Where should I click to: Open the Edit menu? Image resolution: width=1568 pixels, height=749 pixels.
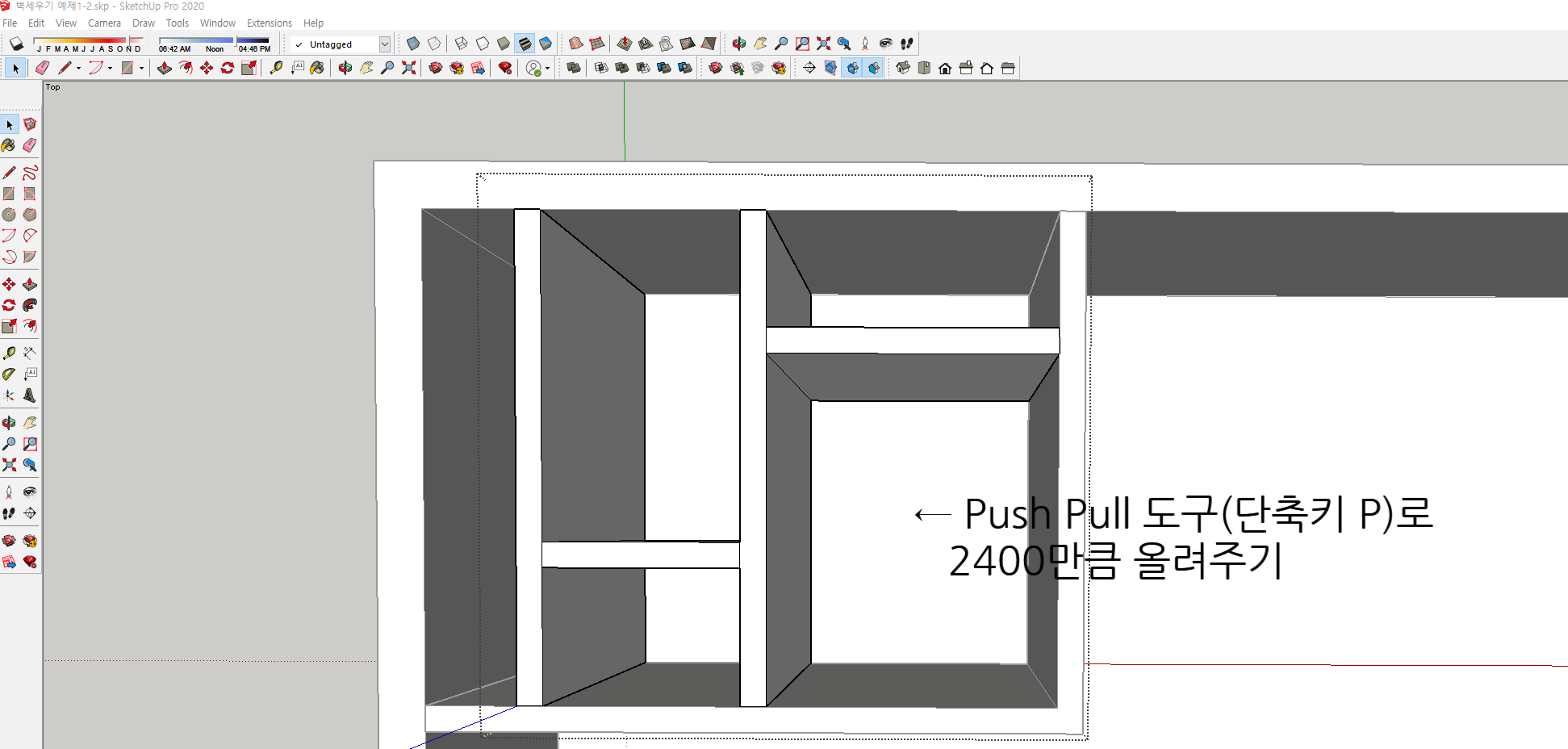tap(36, 23)
